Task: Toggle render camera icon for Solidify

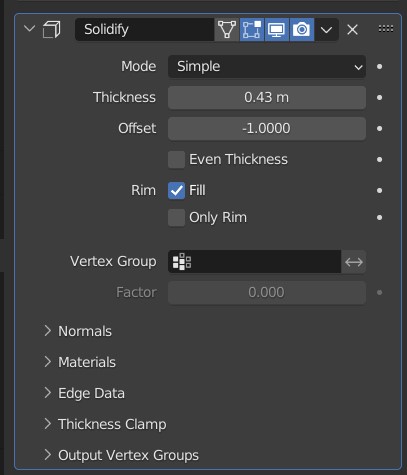Action: coord(302,30)
